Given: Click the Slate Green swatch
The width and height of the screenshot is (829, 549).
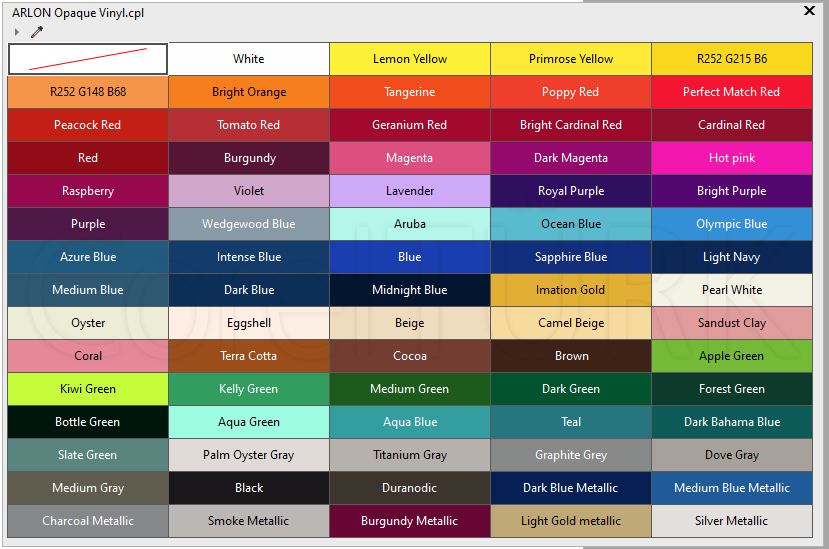Looking at the screenshot, I should pyautogui.click(x=88, y=455).
